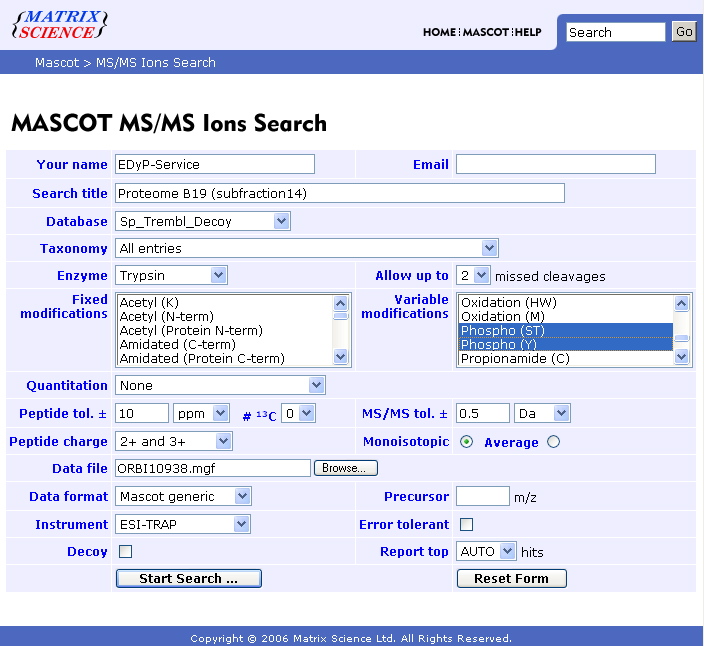Click the Mascot breadcrumb link
This screenshot has width=704, height=646.
click(56, 62)
